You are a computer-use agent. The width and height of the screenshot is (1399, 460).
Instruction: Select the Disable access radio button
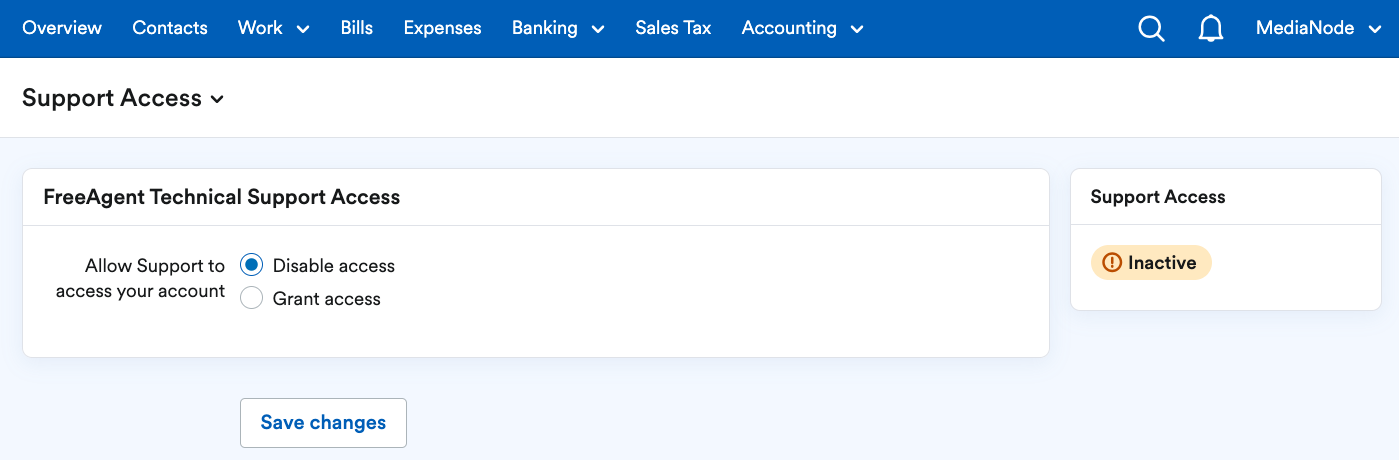(252, 265)
